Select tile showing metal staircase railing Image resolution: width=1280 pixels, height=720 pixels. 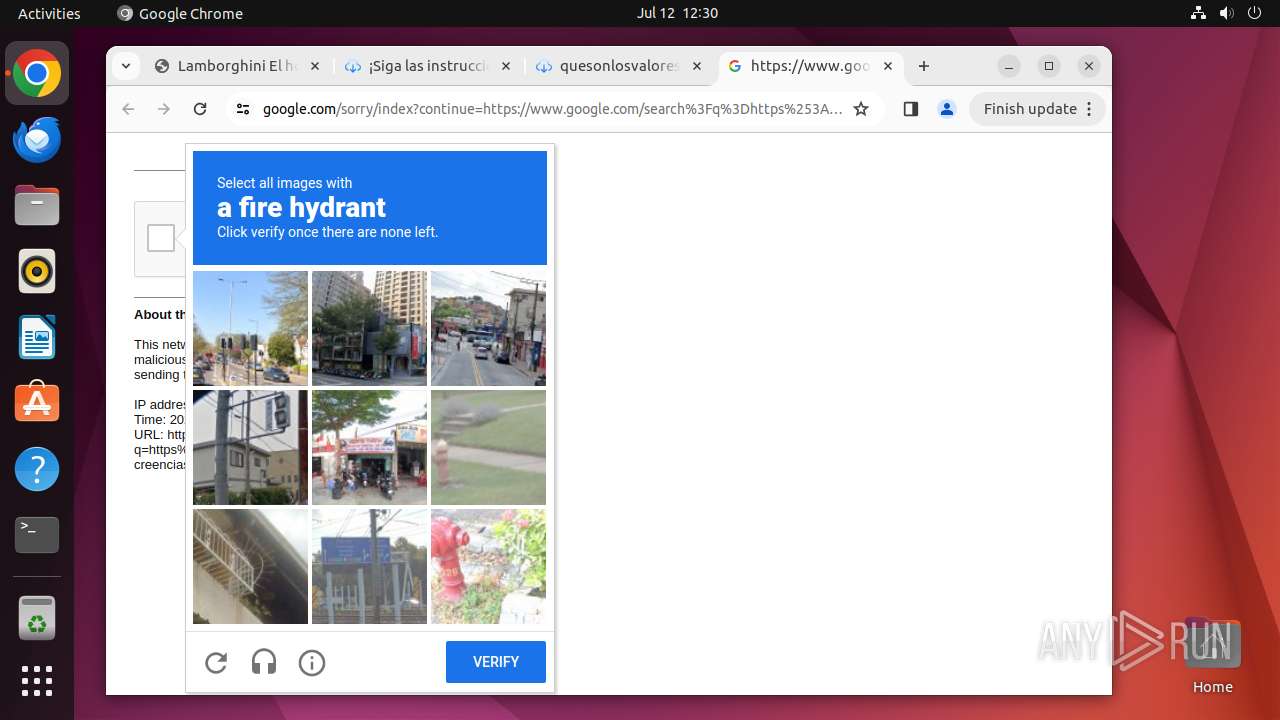[250, 566]
